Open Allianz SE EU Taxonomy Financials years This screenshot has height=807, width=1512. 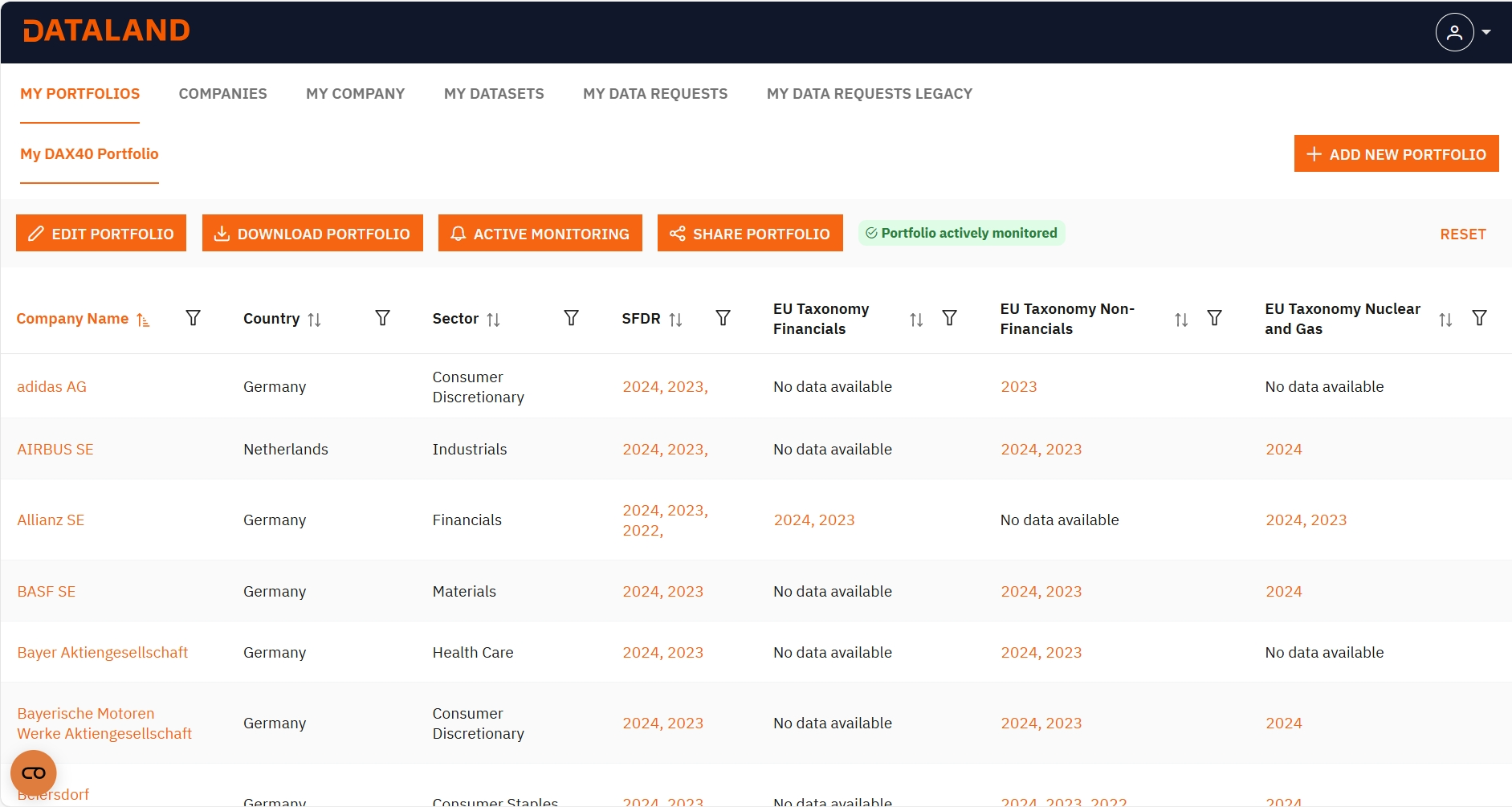814,520
